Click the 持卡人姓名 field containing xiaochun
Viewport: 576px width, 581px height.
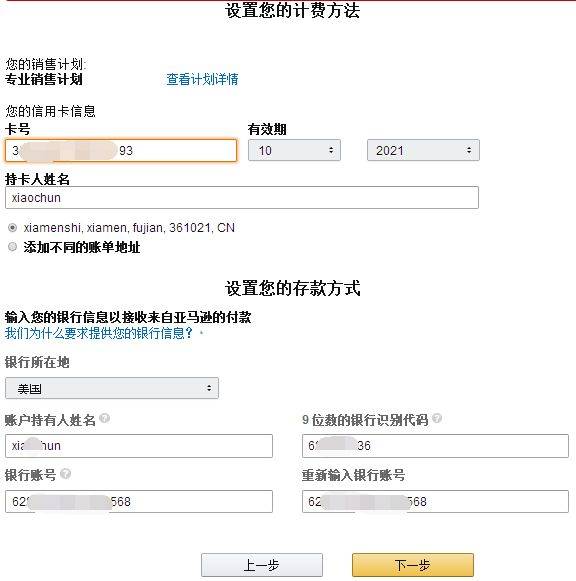242,197
